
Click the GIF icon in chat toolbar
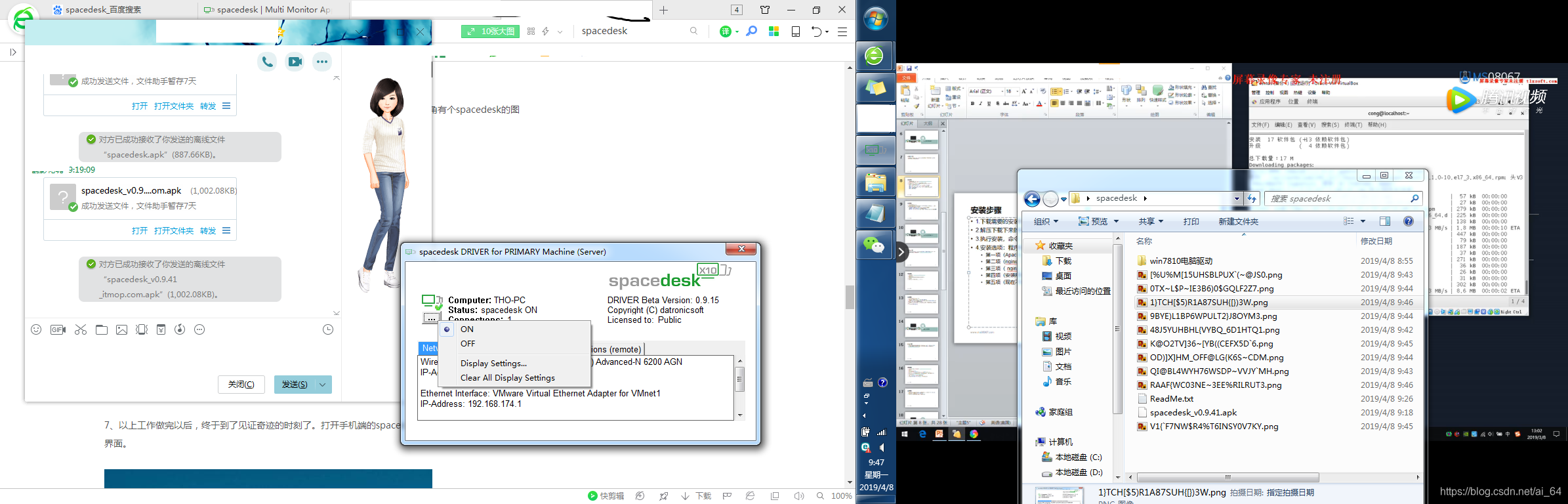[58, 329]
